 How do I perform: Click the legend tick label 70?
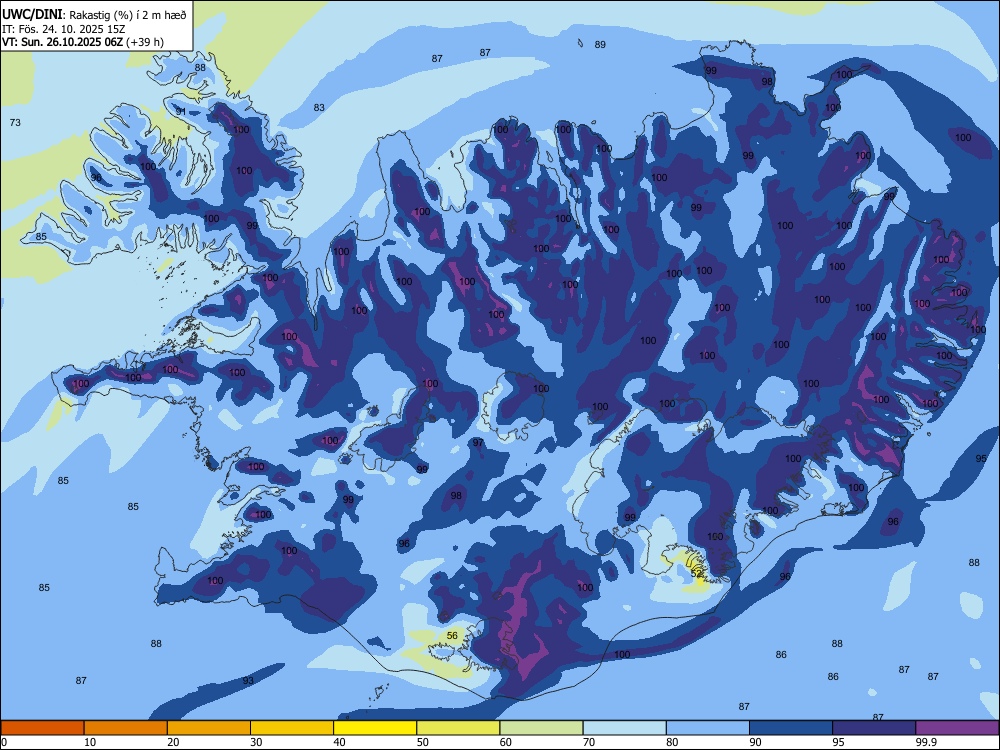point(589,742)
